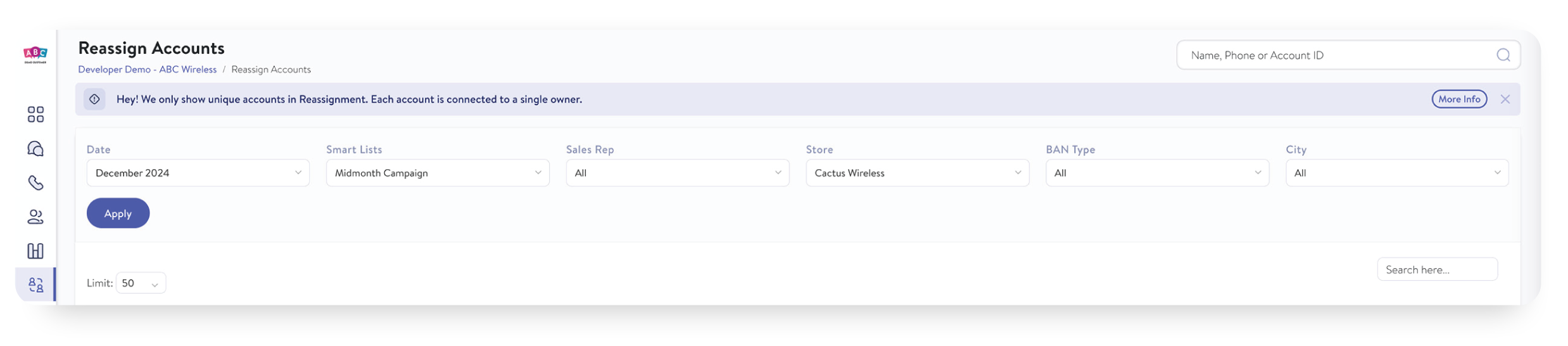Follow the Developer Demo - ABC Wireless breadcrumb
Viewport: 1568px width, 346px height.
pyautogui.click(x=147, y=70)
